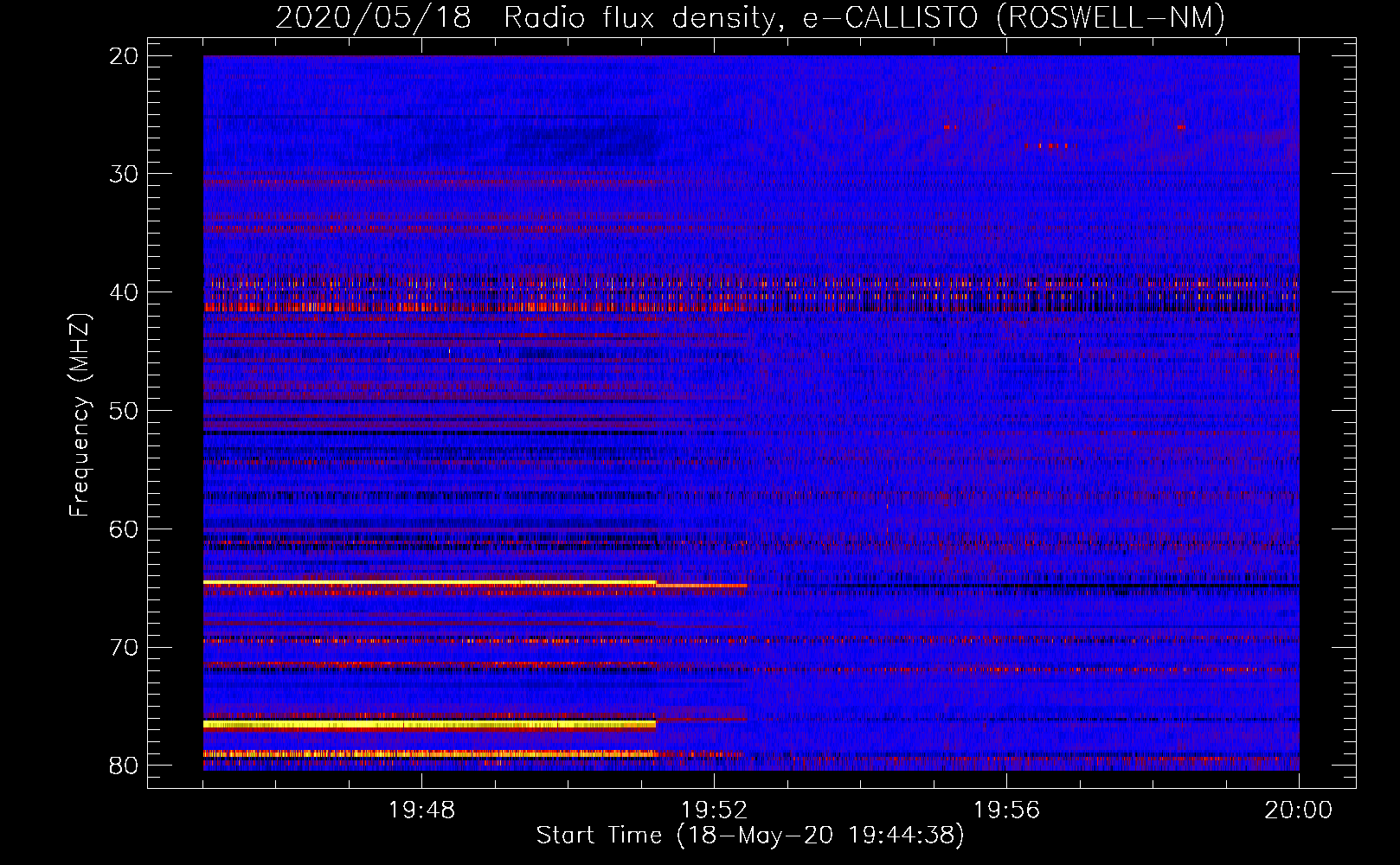
Task: Select the 40 MHz frequency tick label
Action: click(124, 292)
